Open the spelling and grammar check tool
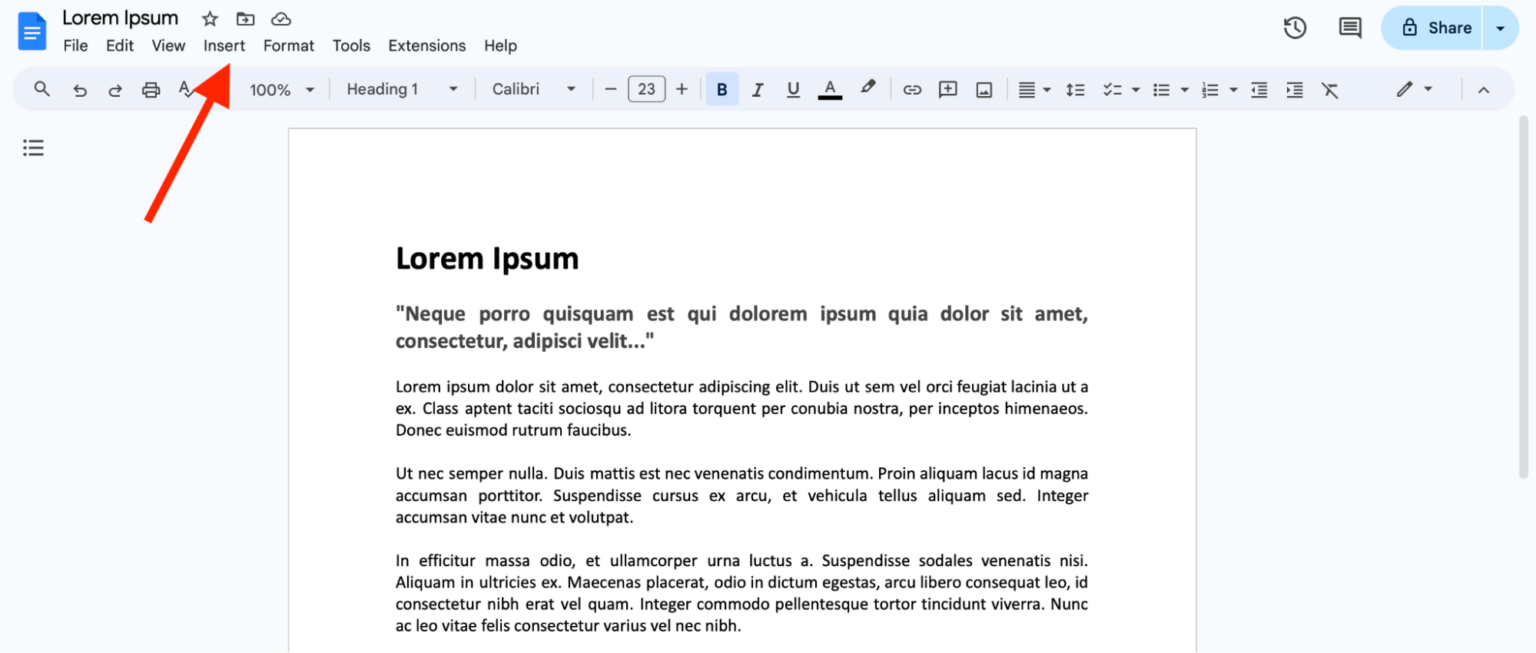This screenshot has width=1536, height=653. point(186,89)
